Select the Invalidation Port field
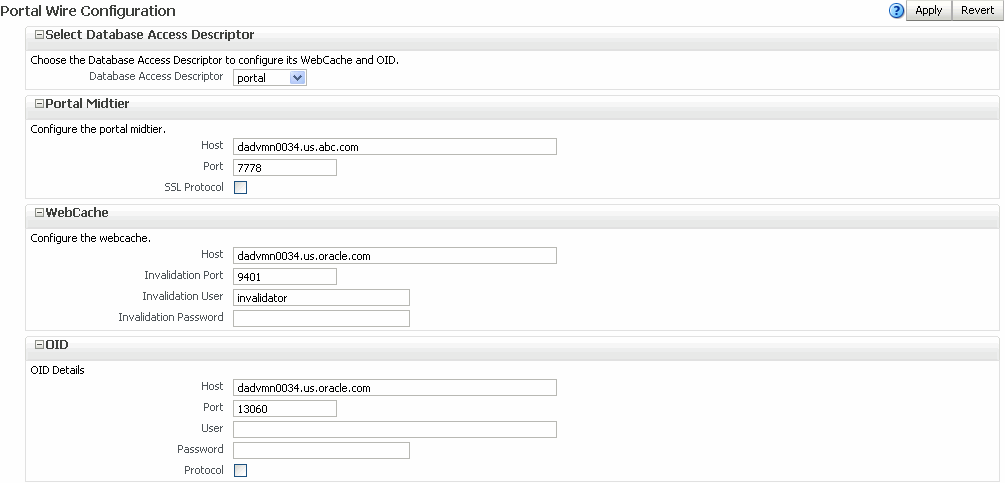 click(x=284, y=276)
